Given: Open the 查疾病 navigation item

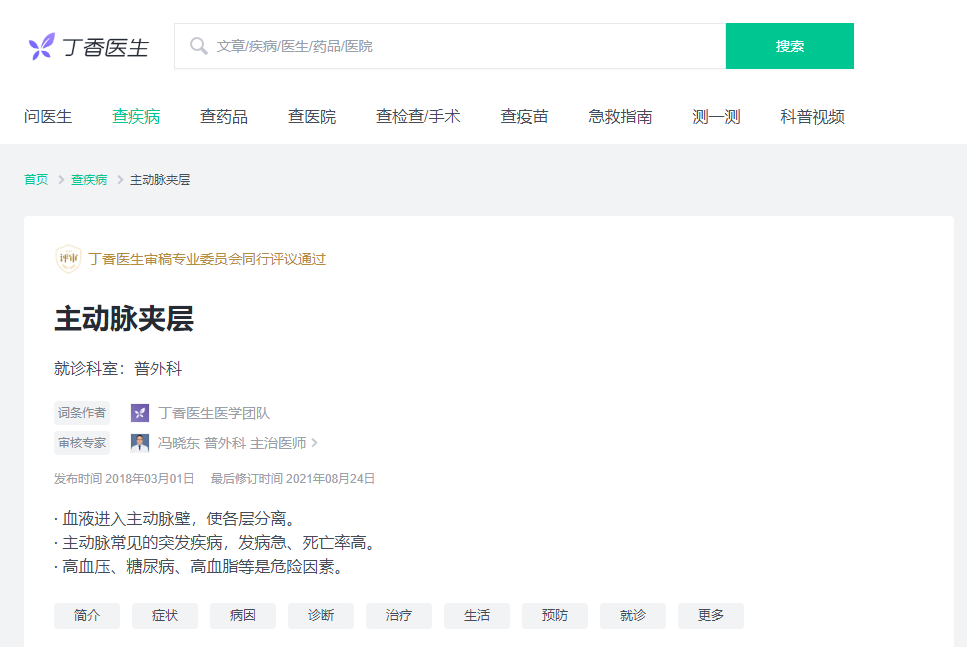Looking at the screenshot, I should [x=136, y=117].
